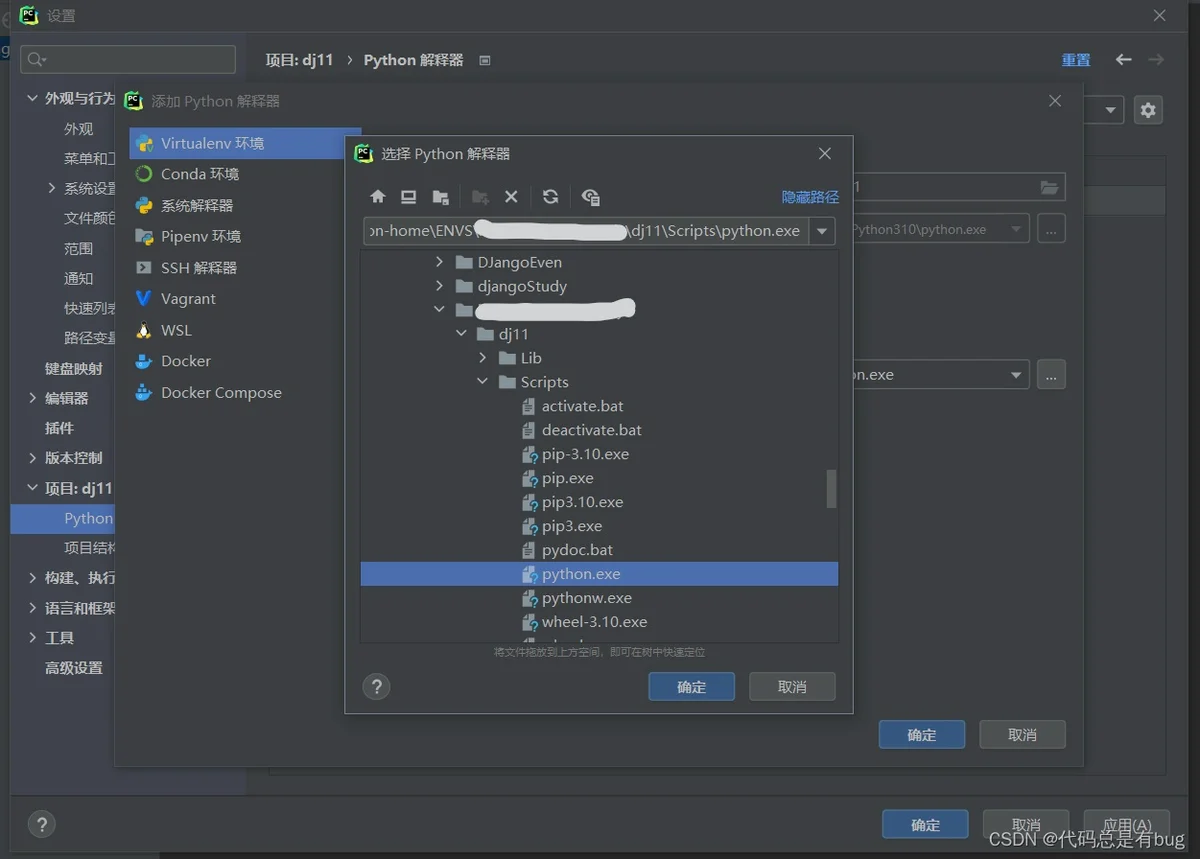Expand the djangoStudy folder
Viewport: 1200px width, 859px height.
tap(439, 286)
